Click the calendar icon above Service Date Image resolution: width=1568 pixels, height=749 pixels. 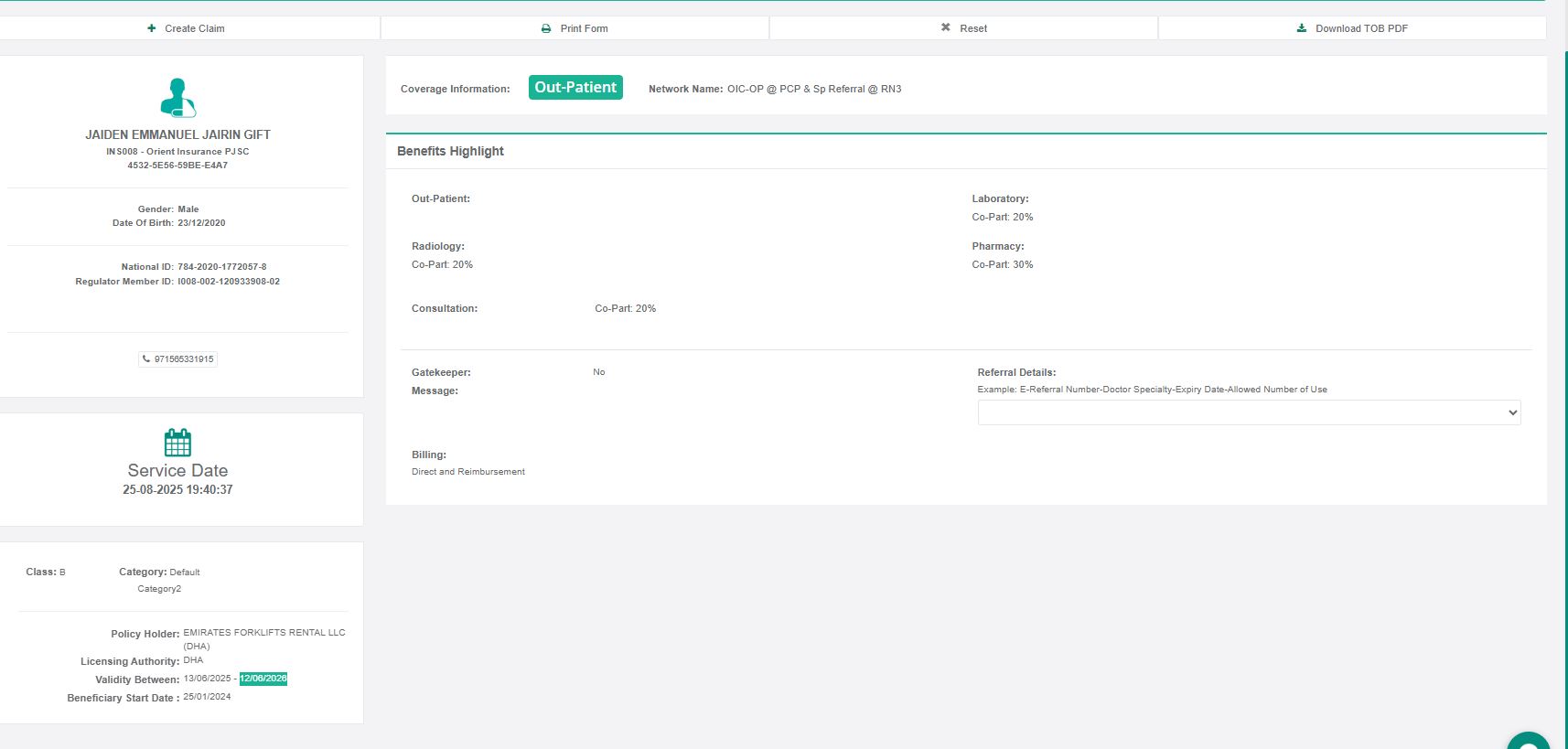coord(177,443)
